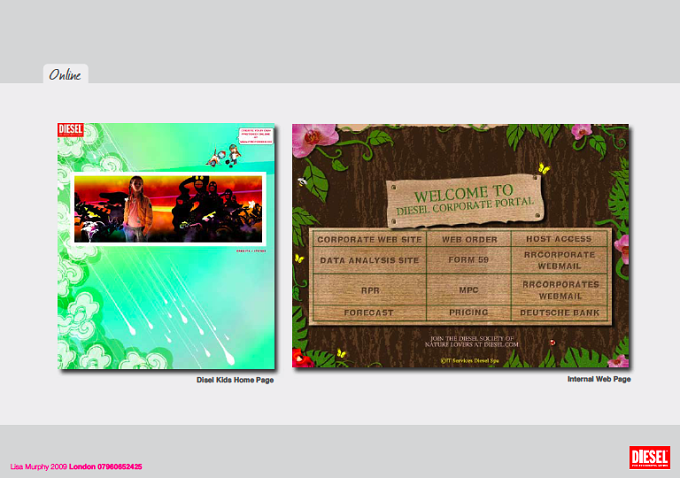This screenshot has width=680, height=478.
Task: Open the MPC link
Action: coord(469,290)
